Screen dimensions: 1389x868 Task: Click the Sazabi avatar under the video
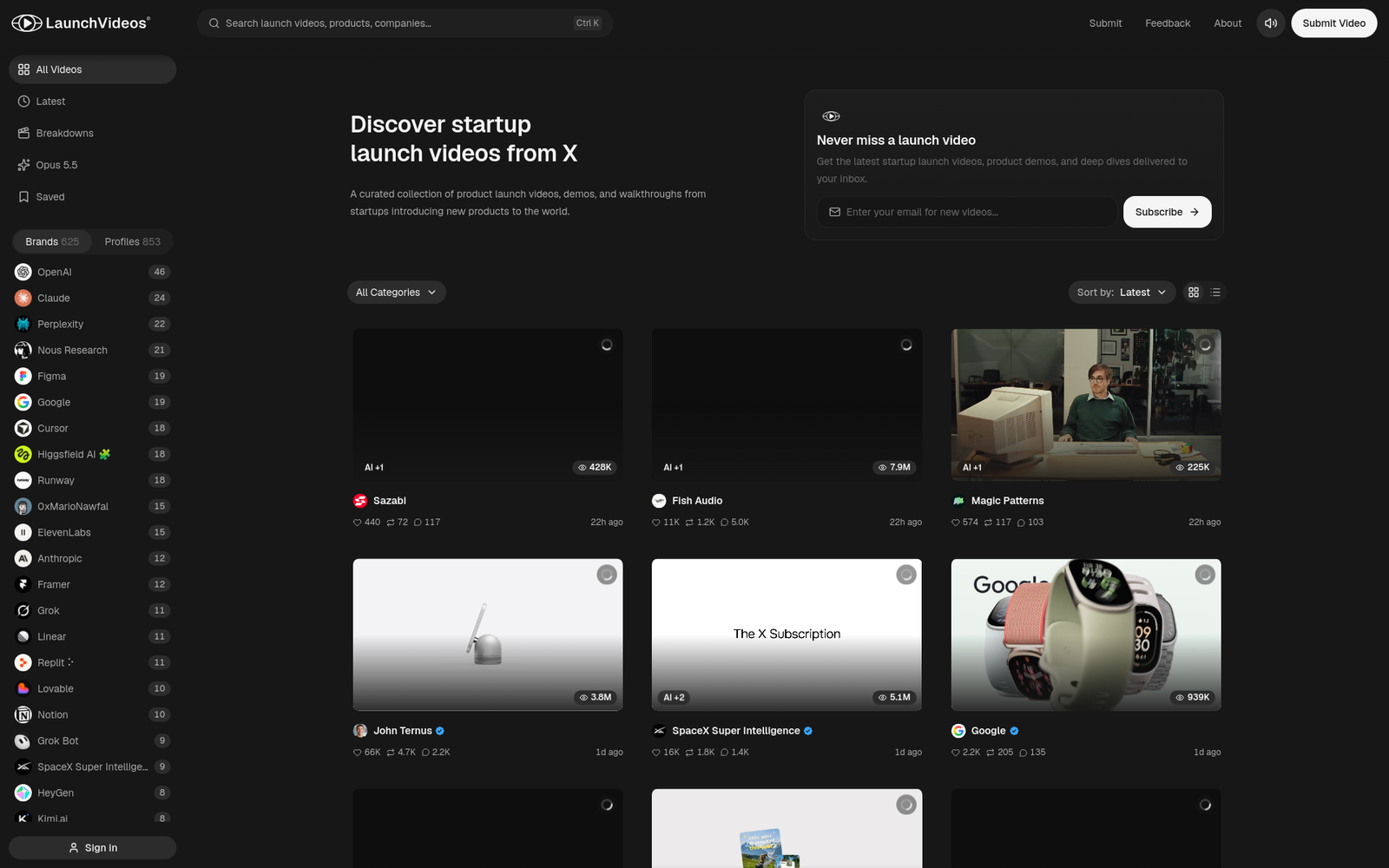pos(360,501)
